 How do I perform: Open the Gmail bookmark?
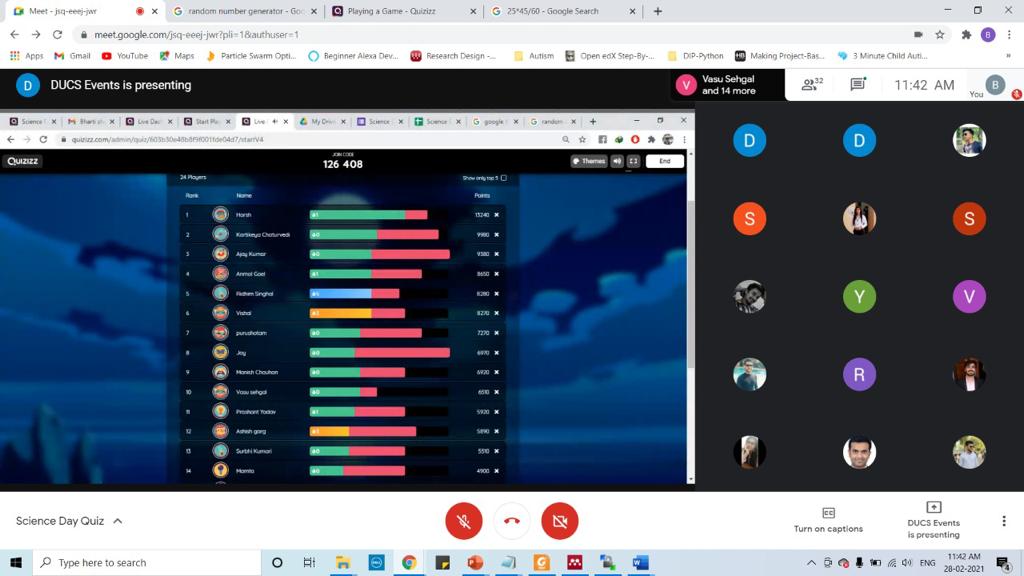73,56
